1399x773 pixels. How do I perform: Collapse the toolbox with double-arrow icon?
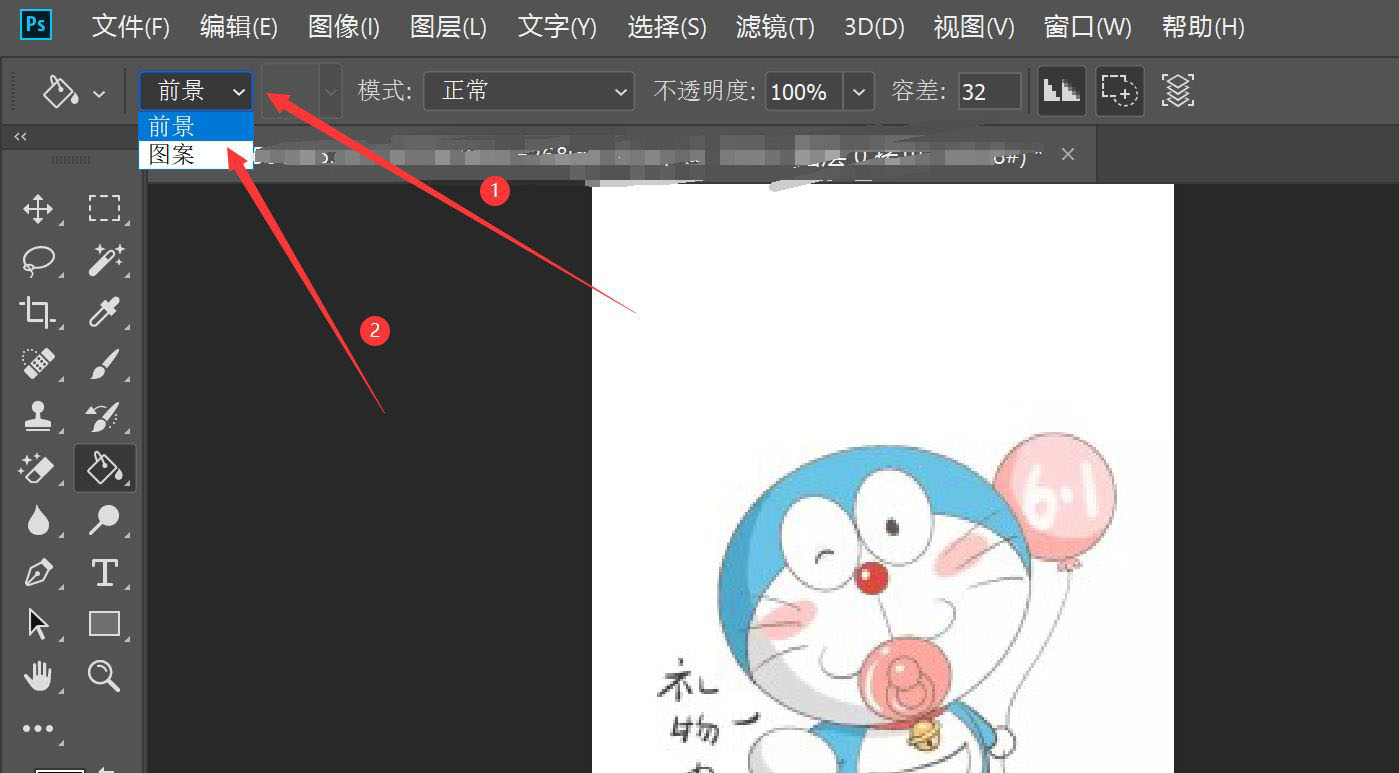tap(20, 136)
